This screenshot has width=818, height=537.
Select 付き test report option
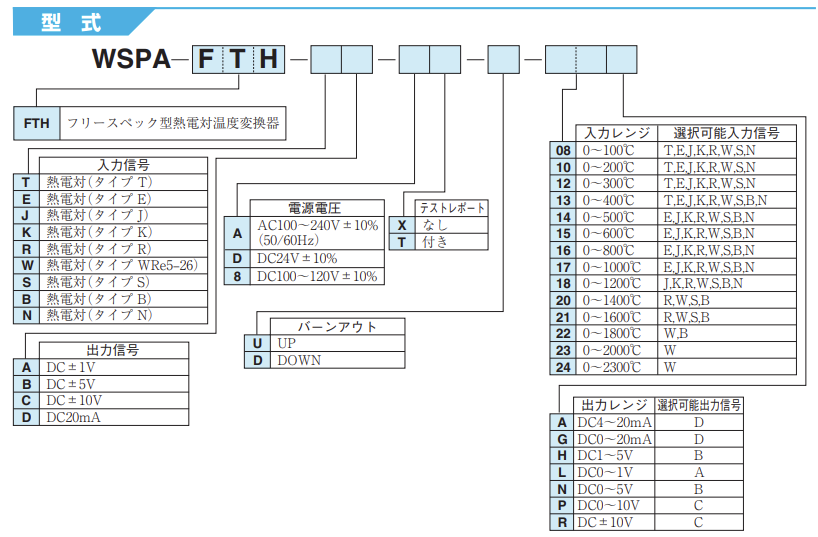439,242
